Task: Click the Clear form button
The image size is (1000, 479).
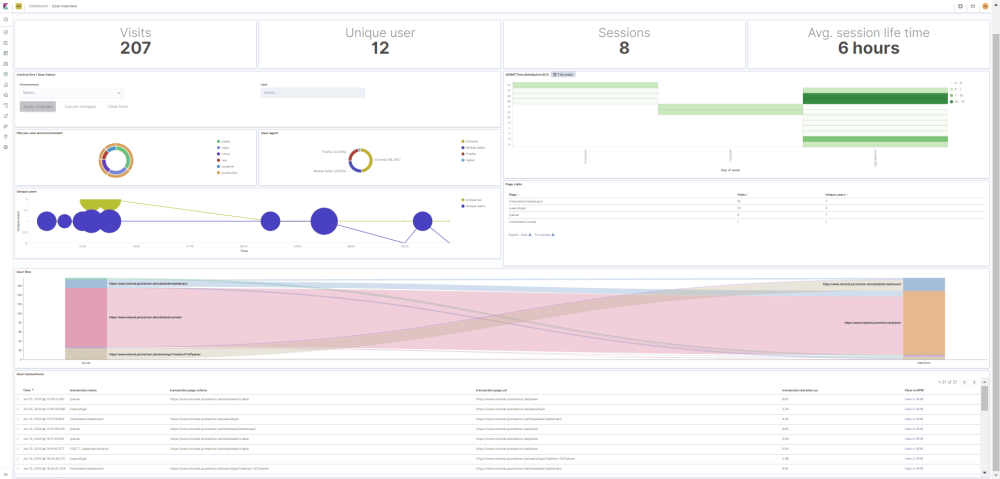Action: pos(117,105)
